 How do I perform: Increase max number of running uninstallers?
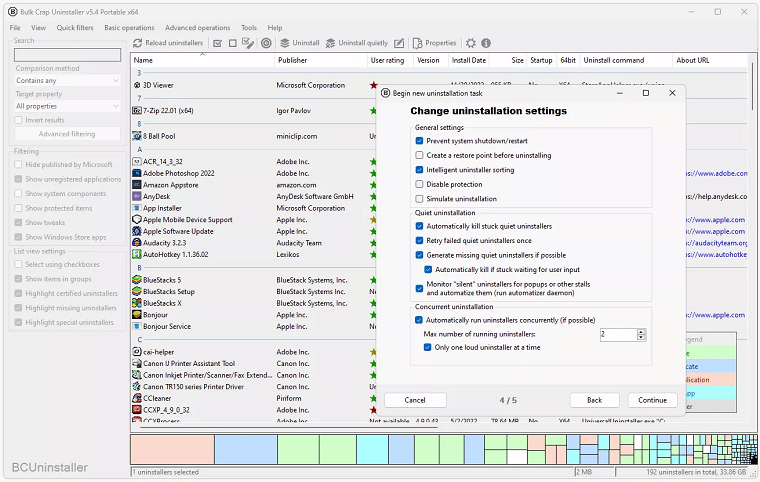coord(641,332)
